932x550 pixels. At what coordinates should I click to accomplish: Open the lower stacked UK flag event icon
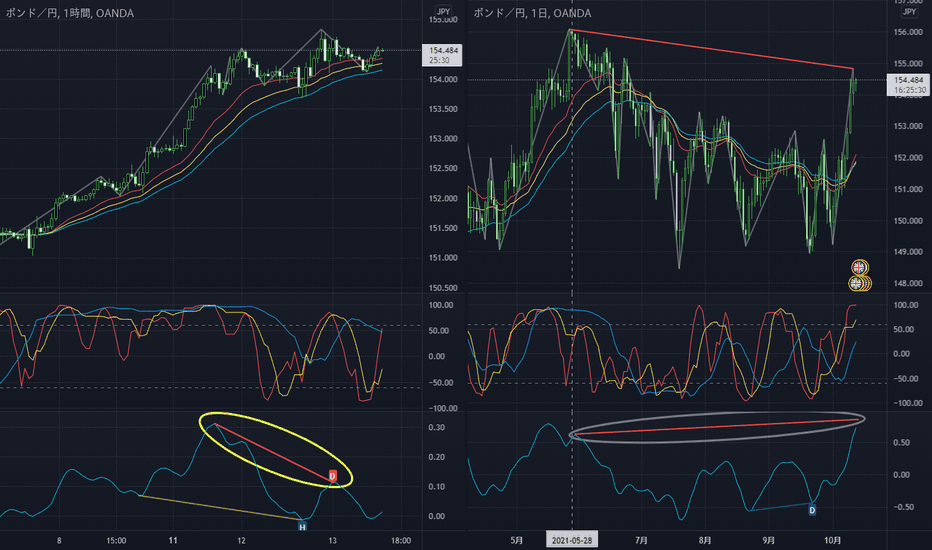point(859,284)
